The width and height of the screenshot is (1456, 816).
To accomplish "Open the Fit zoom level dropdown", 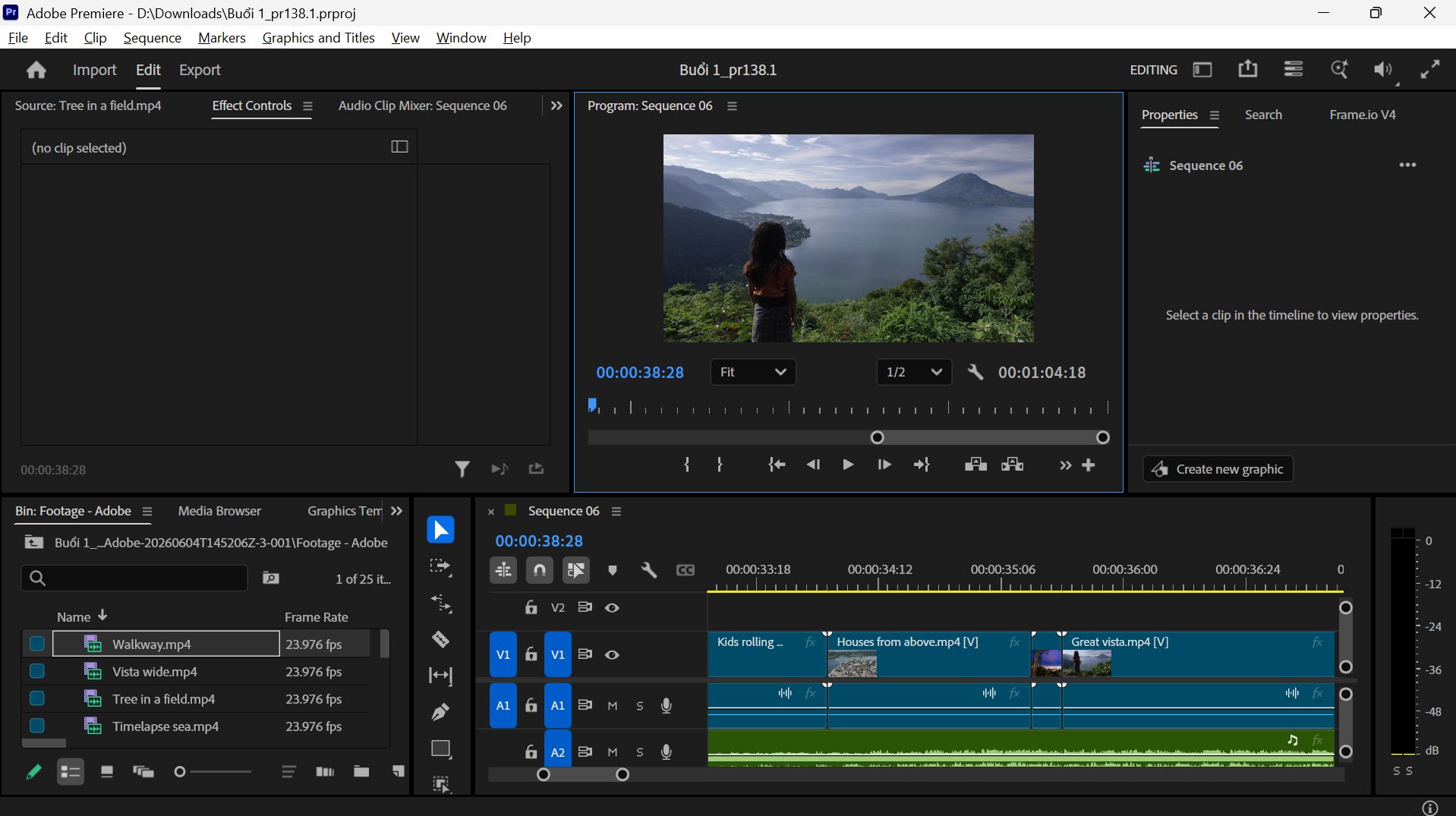I will tap(753, 372).
